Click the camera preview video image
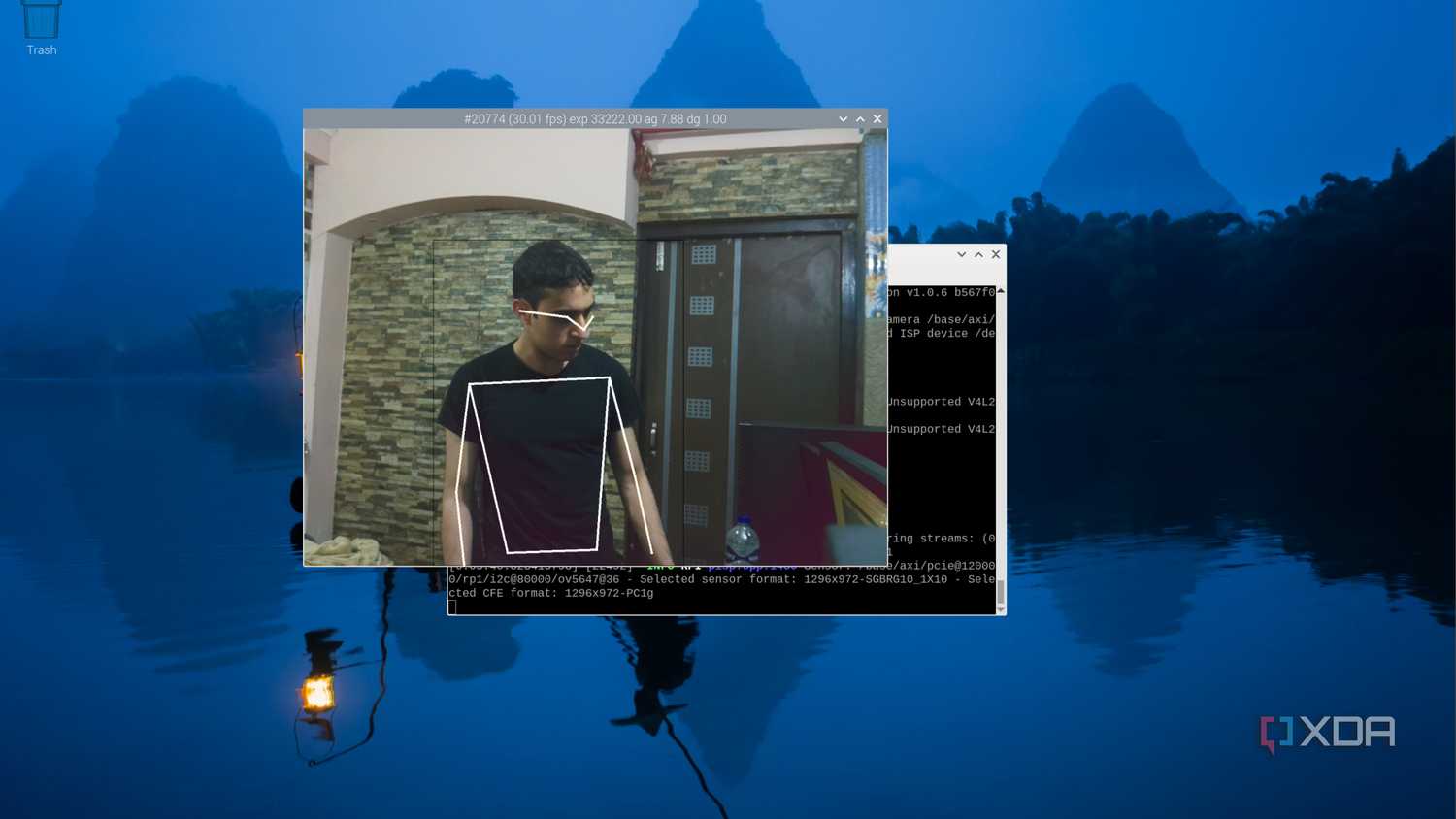Screen dimensions: 1456x819 [x=595, y=347]
